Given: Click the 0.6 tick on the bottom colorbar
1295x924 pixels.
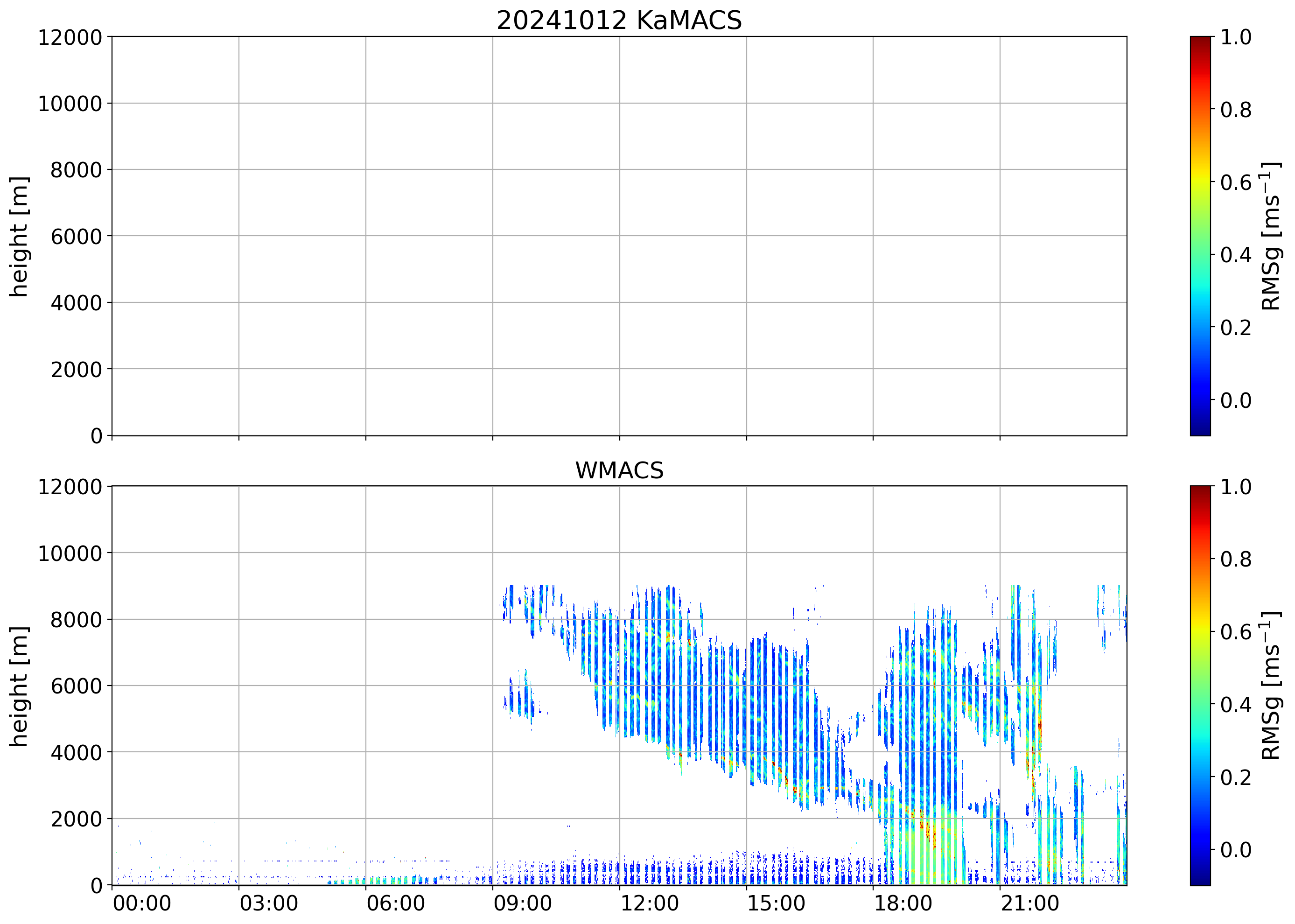Looking at the screenshot, I should pos(1235,632).
